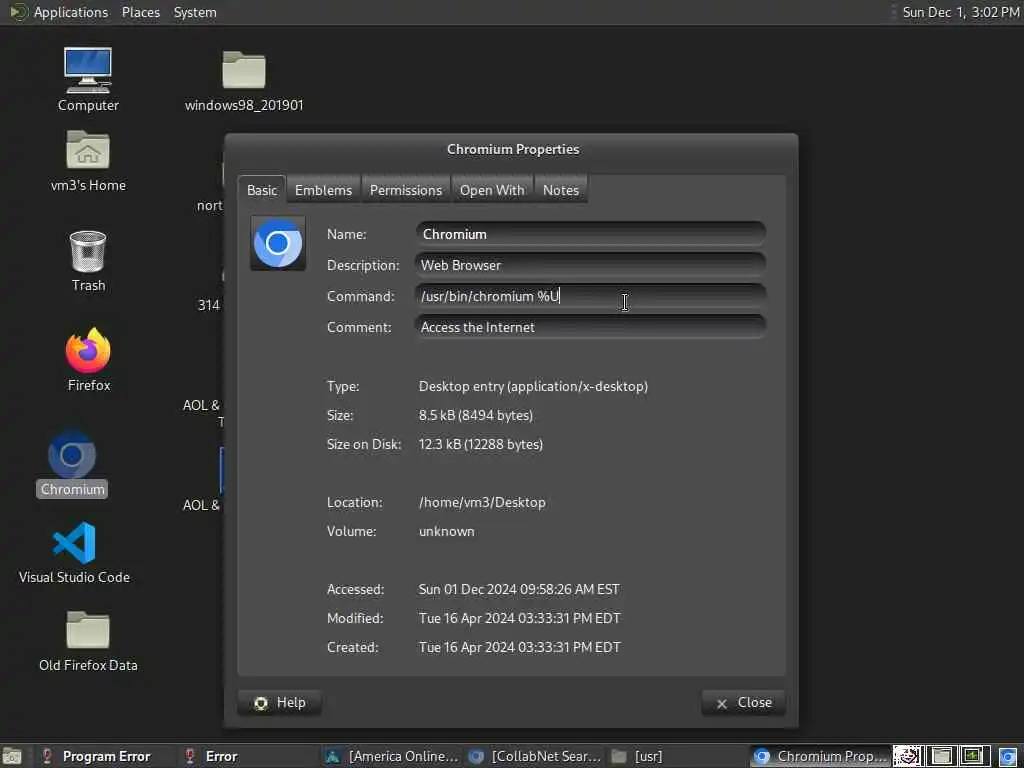Click the Chromium icon at far right of panel
The width and height of the screenshot is (1024, 768).
point(1008,756)
